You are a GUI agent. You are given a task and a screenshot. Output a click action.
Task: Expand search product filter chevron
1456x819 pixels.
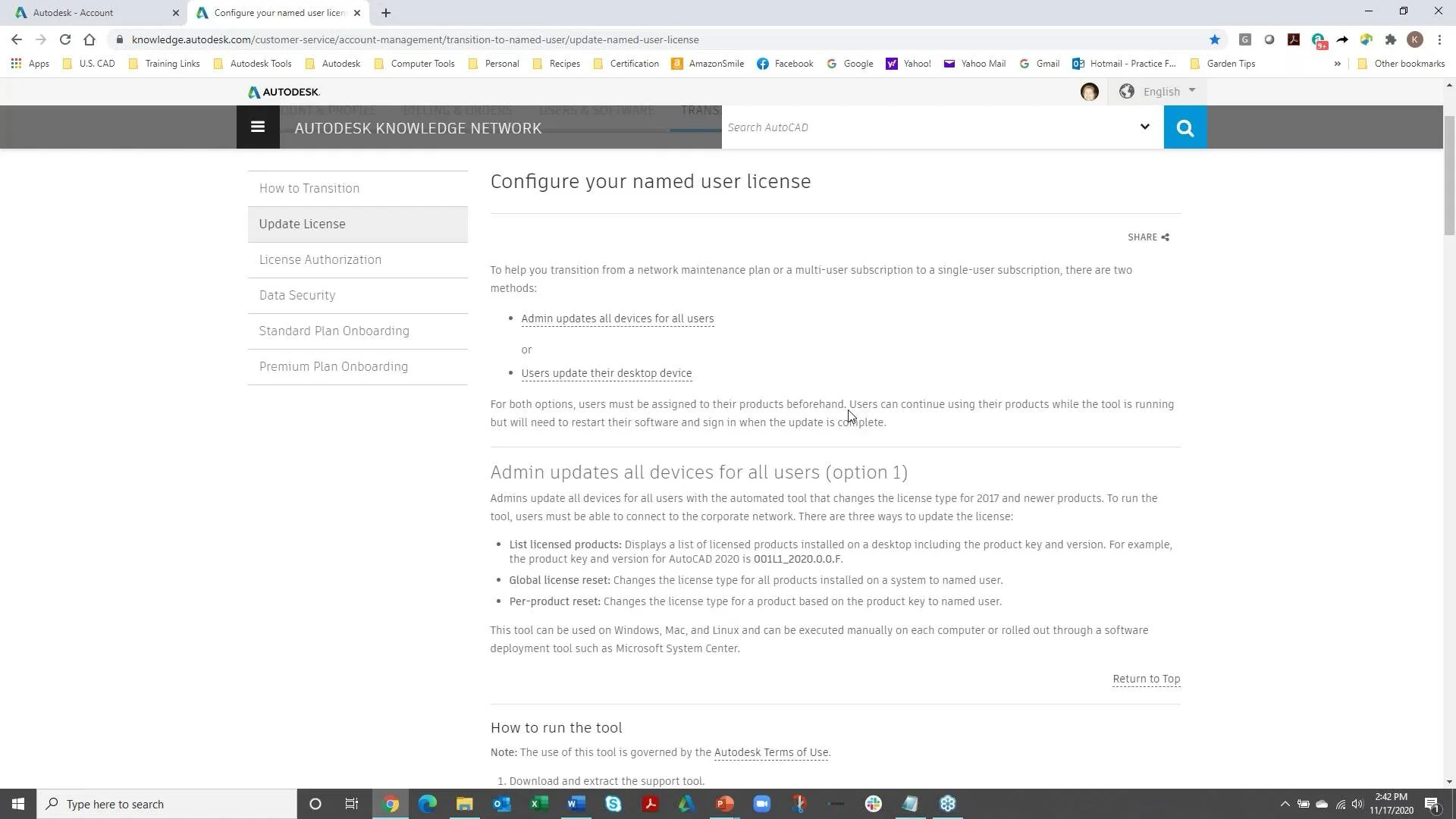click(1144, 127)
